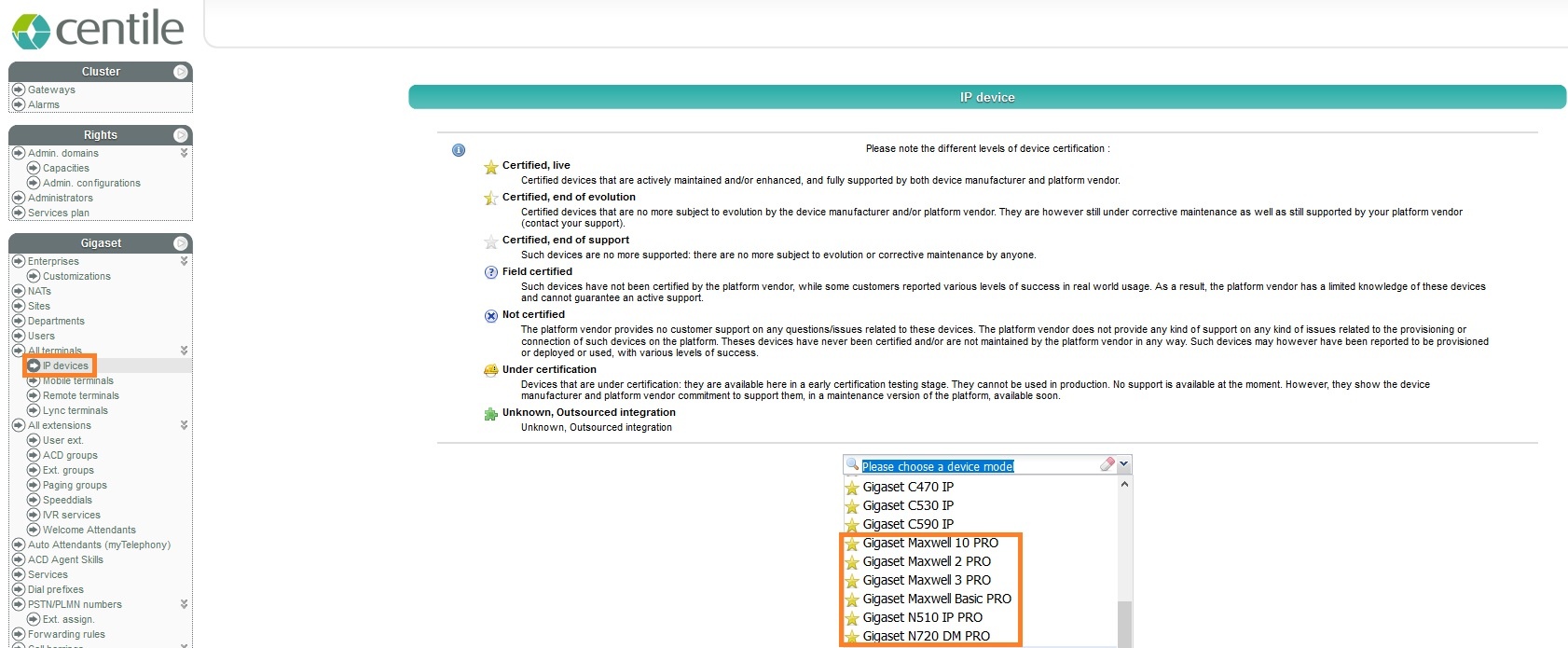This screenshot has width=1568, height=648.
Task: Click the device list scrollbar thumb
Action: click(x=1124, y=624)
